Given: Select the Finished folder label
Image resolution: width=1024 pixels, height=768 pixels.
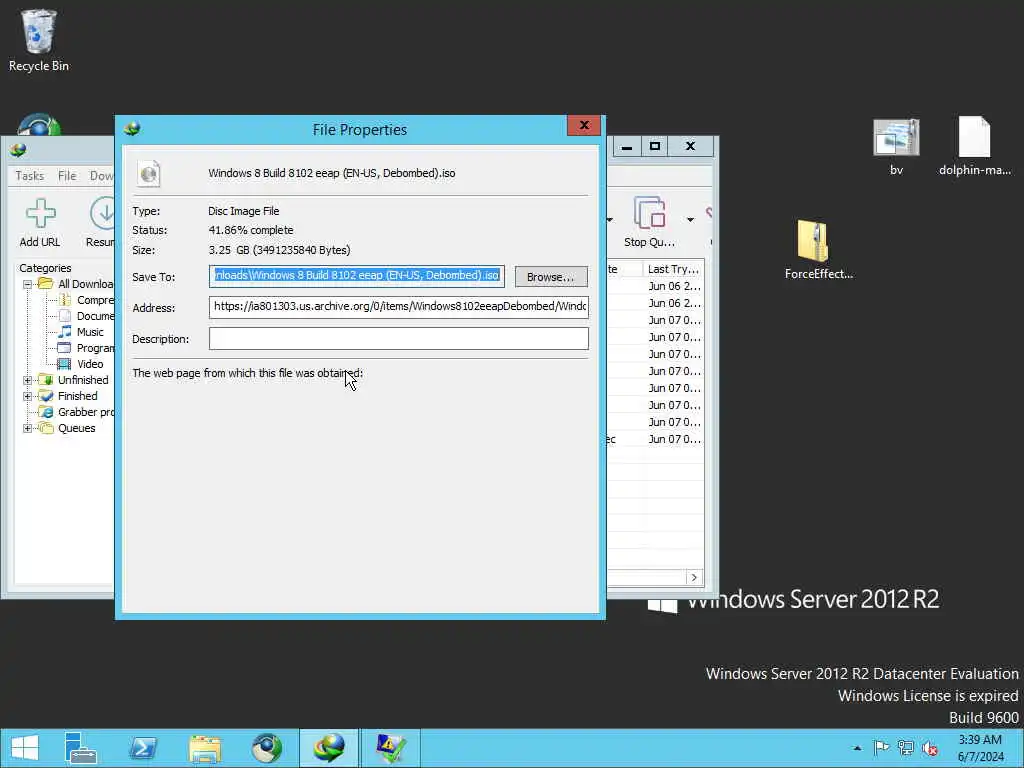Looking at the screenshot, I should point(77,396).
